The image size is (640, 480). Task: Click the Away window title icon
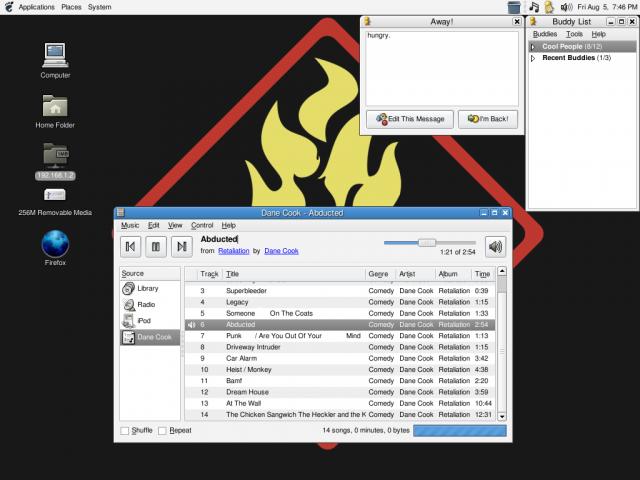click(x=367, y=21)
